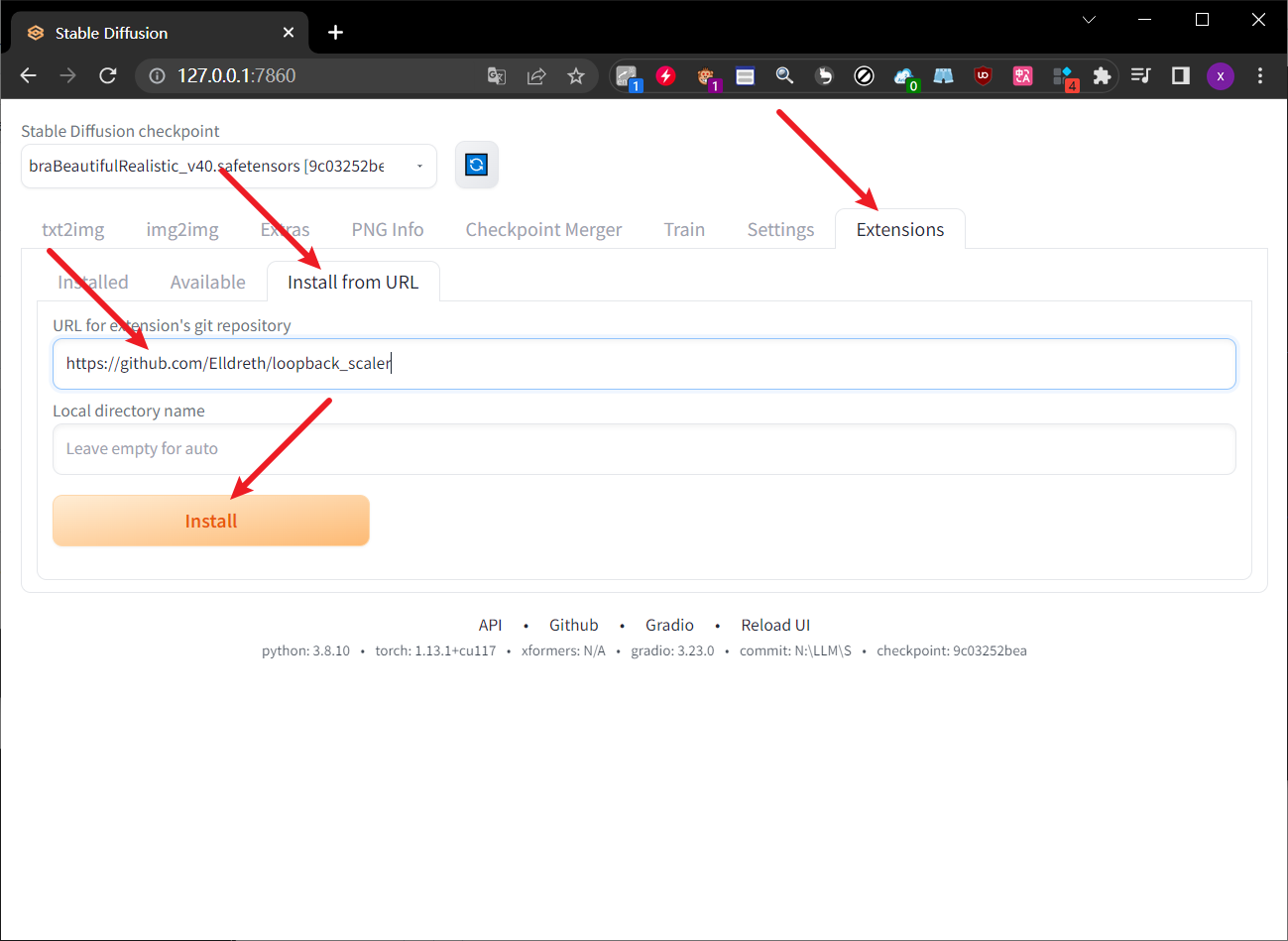Image resolution: width=1288 pixels, height=941 pixels.
Task: Switch to the Settings tab
Action: 780,229
